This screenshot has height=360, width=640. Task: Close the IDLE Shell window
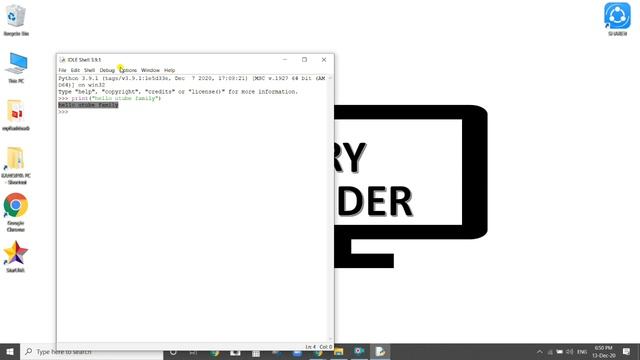pos(324,60)
